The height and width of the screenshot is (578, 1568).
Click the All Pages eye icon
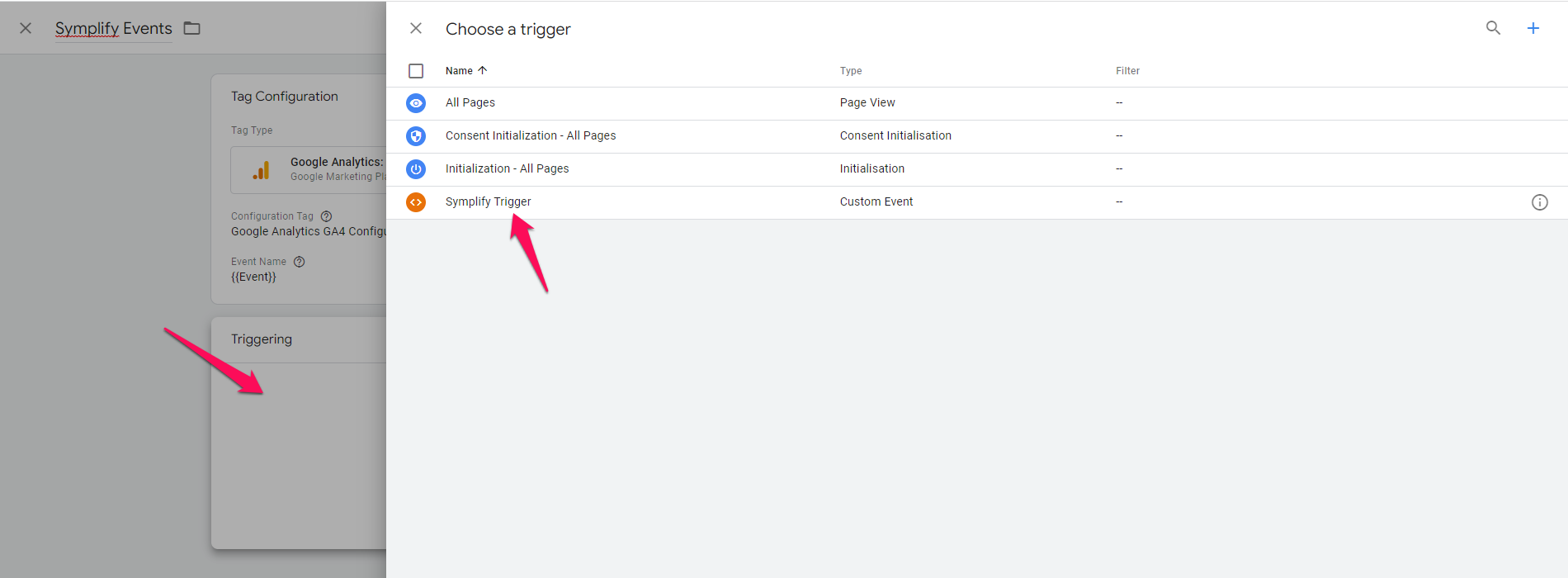point(416,103)
